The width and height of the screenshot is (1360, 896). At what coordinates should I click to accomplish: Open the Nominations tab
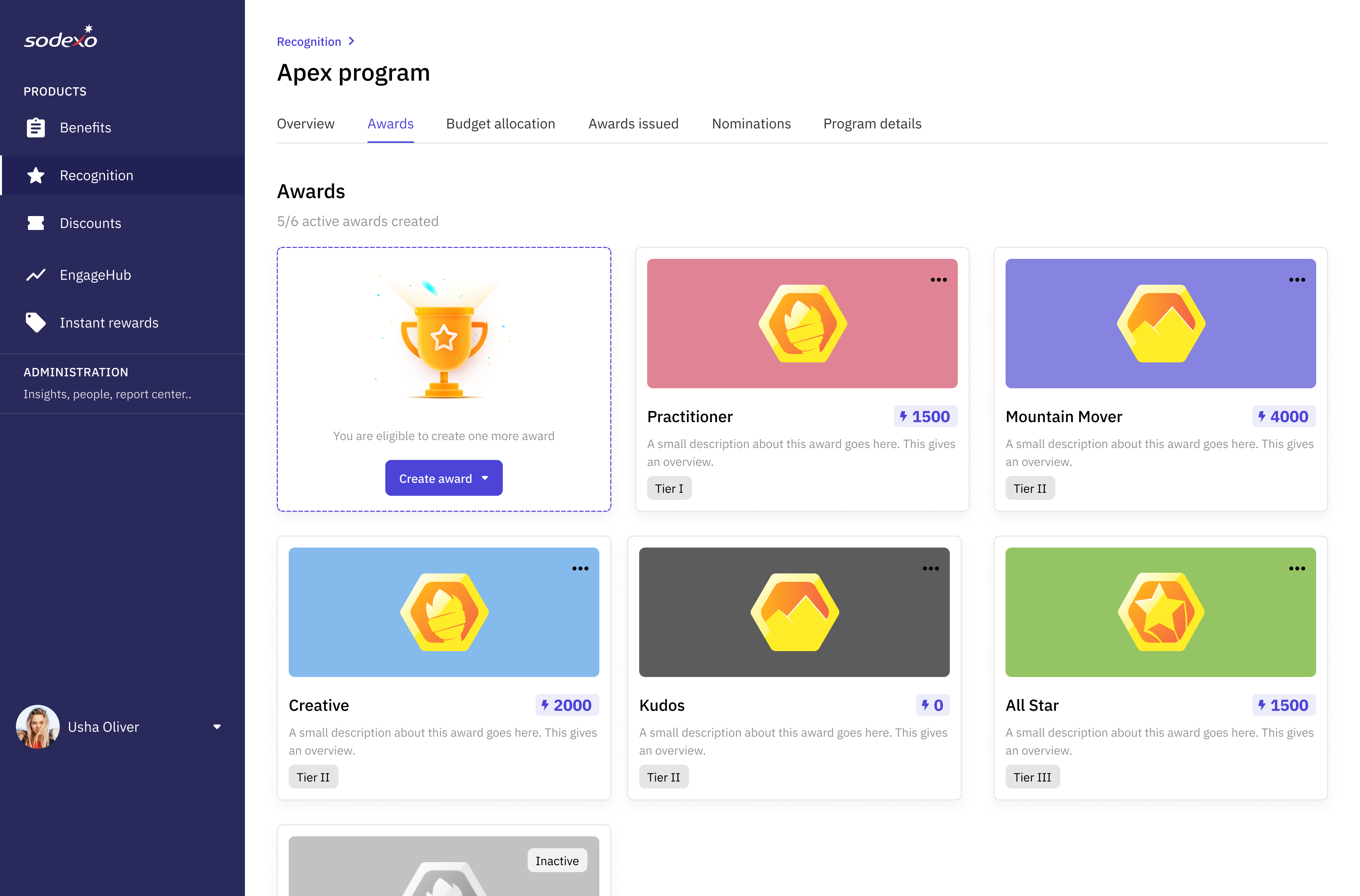pos(751,124)
